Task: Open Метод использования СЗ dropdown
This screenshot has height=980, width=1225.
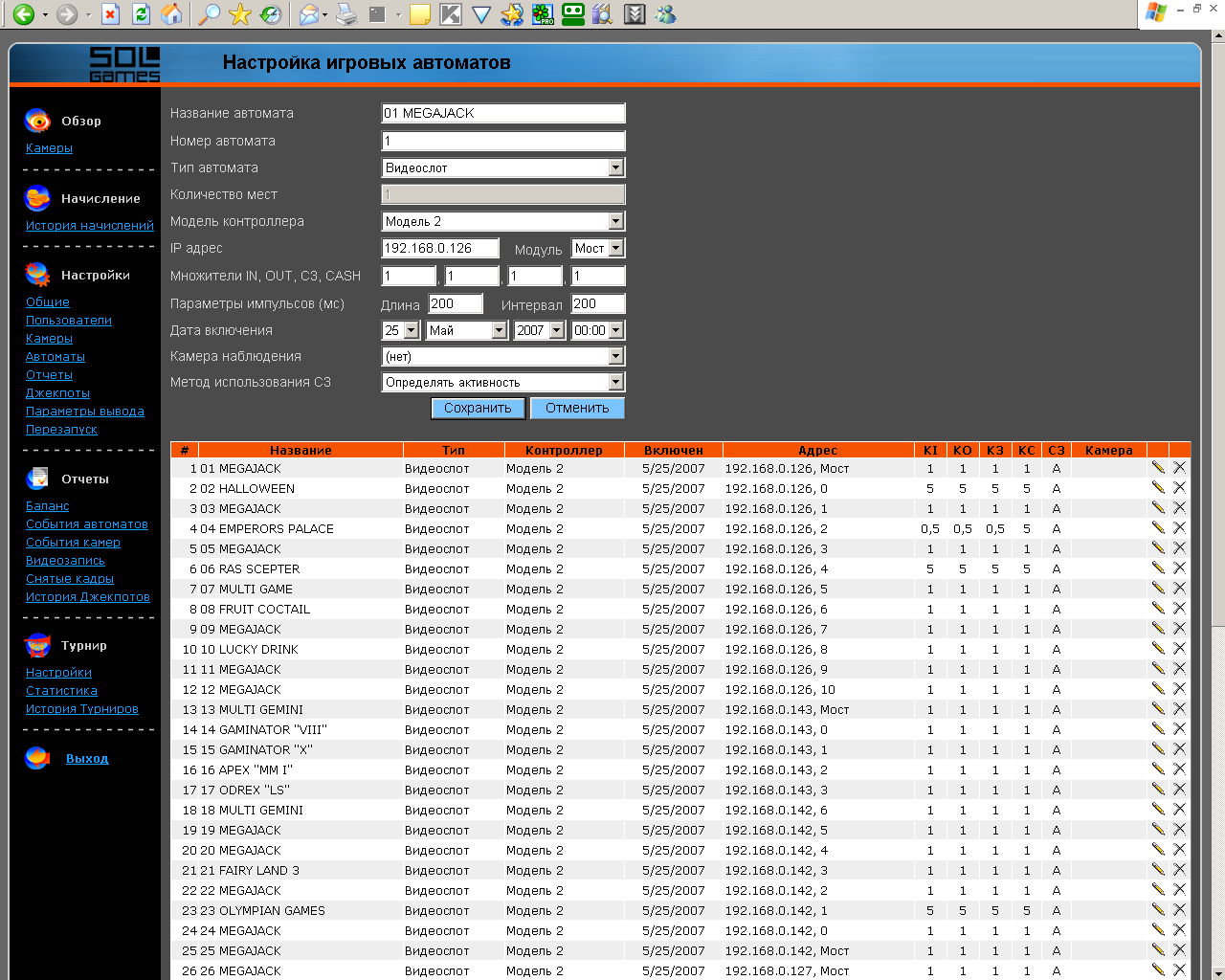Action: (503, 382)
